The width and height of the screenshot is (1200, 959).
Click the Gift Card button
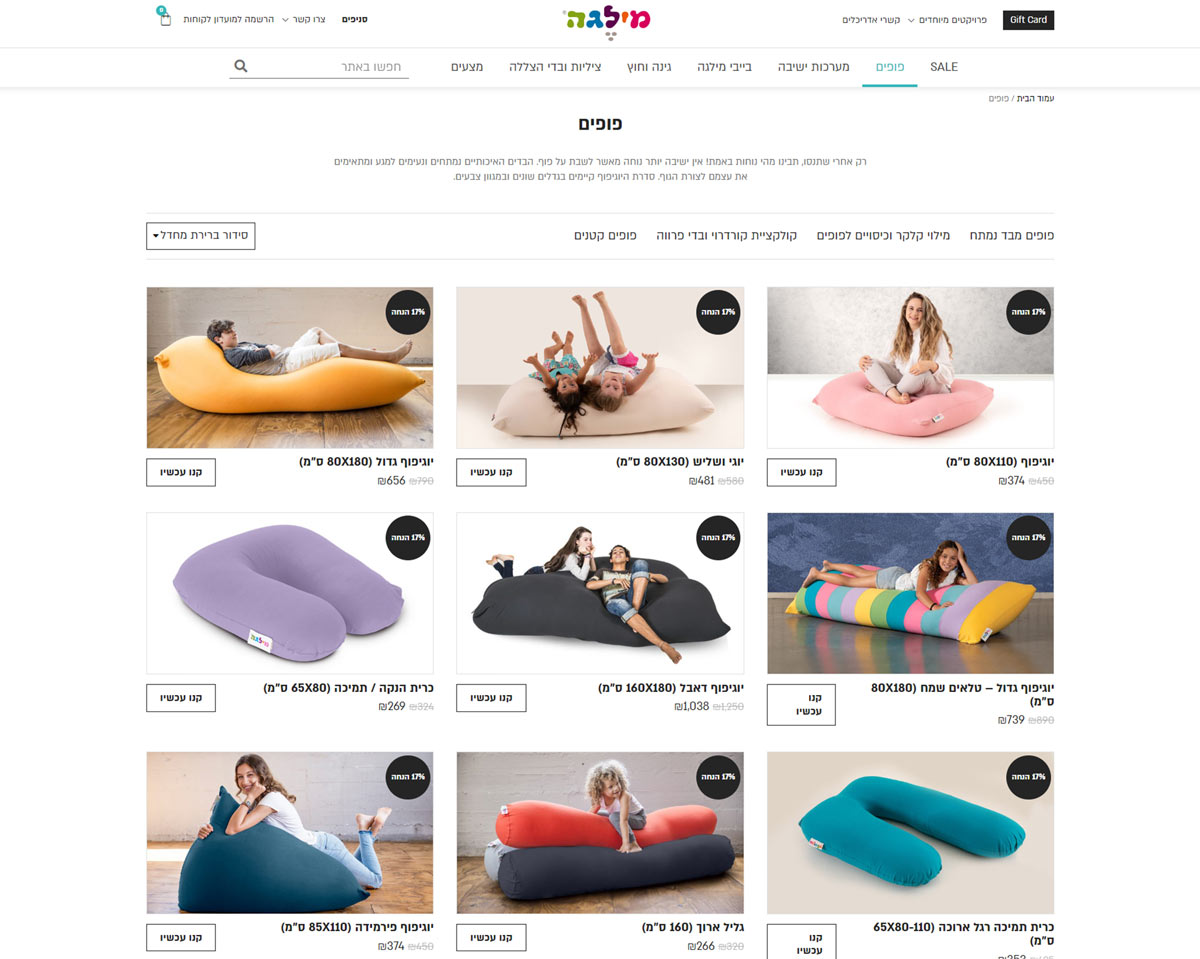tap(1028, 20)
